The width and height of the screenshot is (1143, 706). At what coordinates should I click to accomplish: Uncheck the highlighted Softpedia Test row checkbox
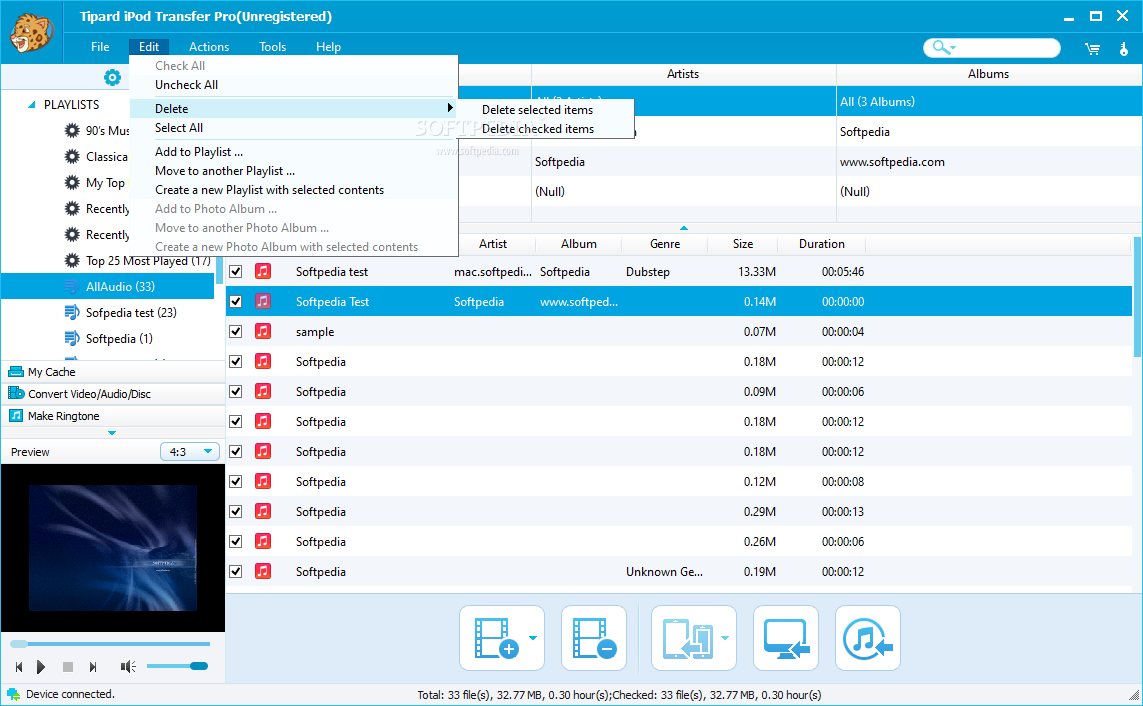click(x=235, y=302)
